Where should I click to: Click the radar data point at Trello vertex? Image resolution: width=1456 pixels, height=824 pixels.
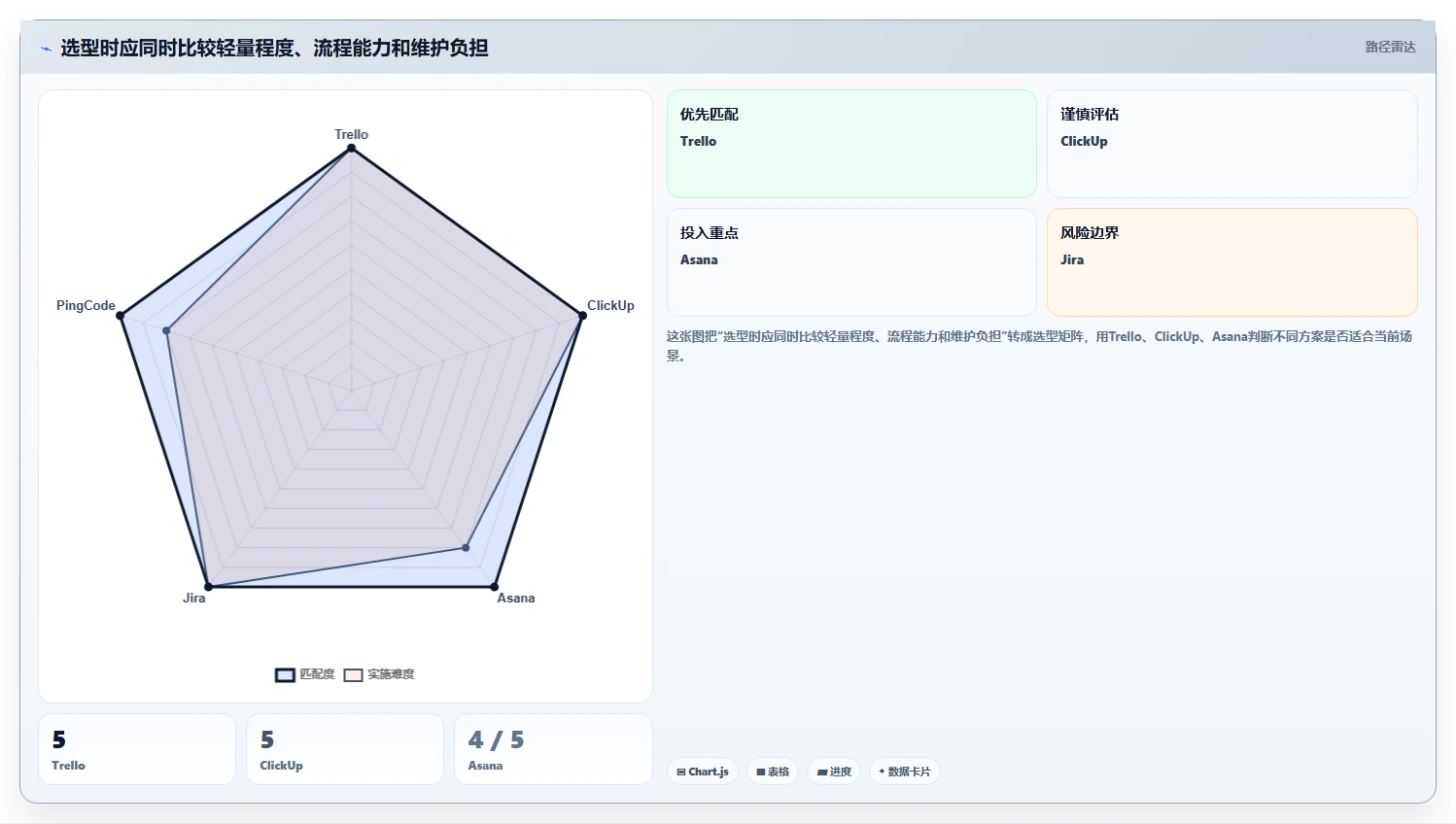point(351,148)
